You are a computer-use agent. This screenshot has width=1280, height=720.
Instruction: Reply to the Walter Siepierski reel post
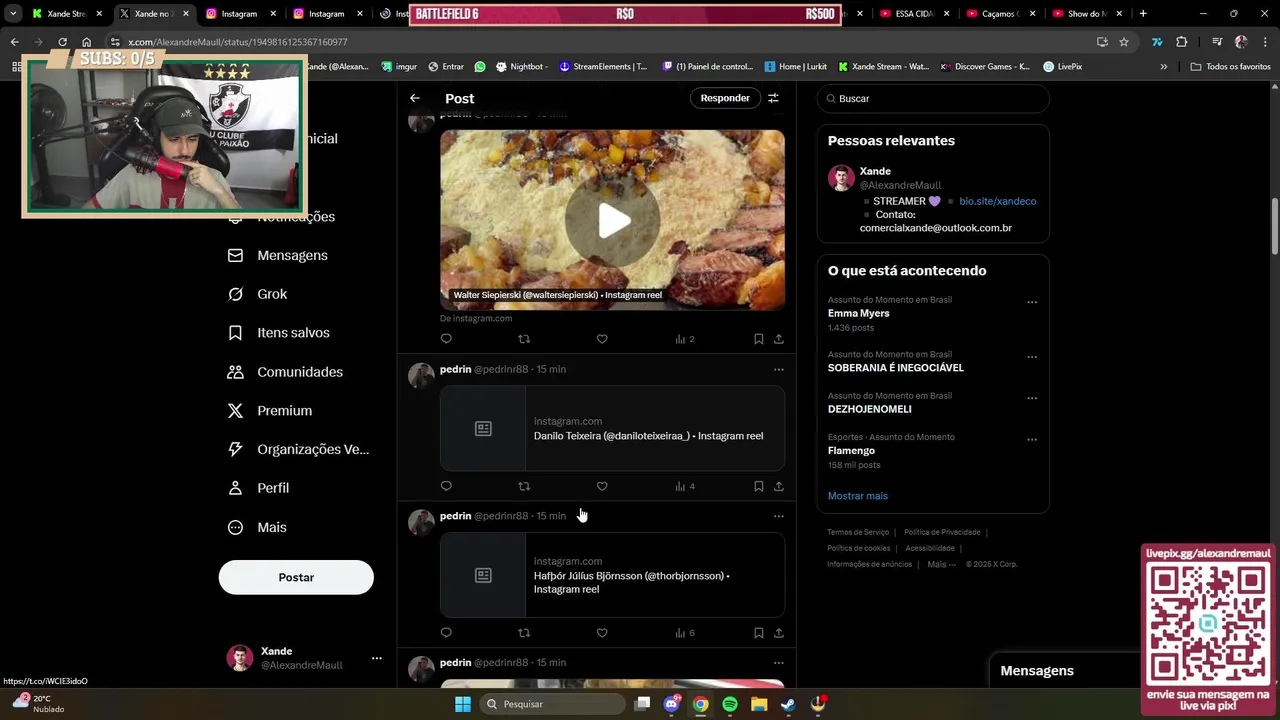coord(446,339)
